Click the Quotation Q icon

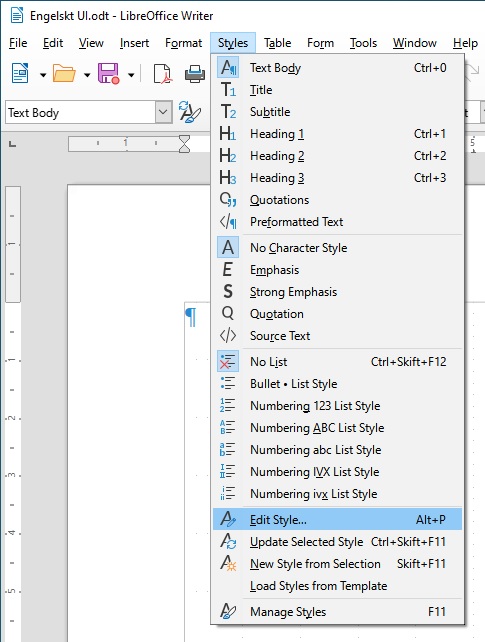tap(228, 314)
